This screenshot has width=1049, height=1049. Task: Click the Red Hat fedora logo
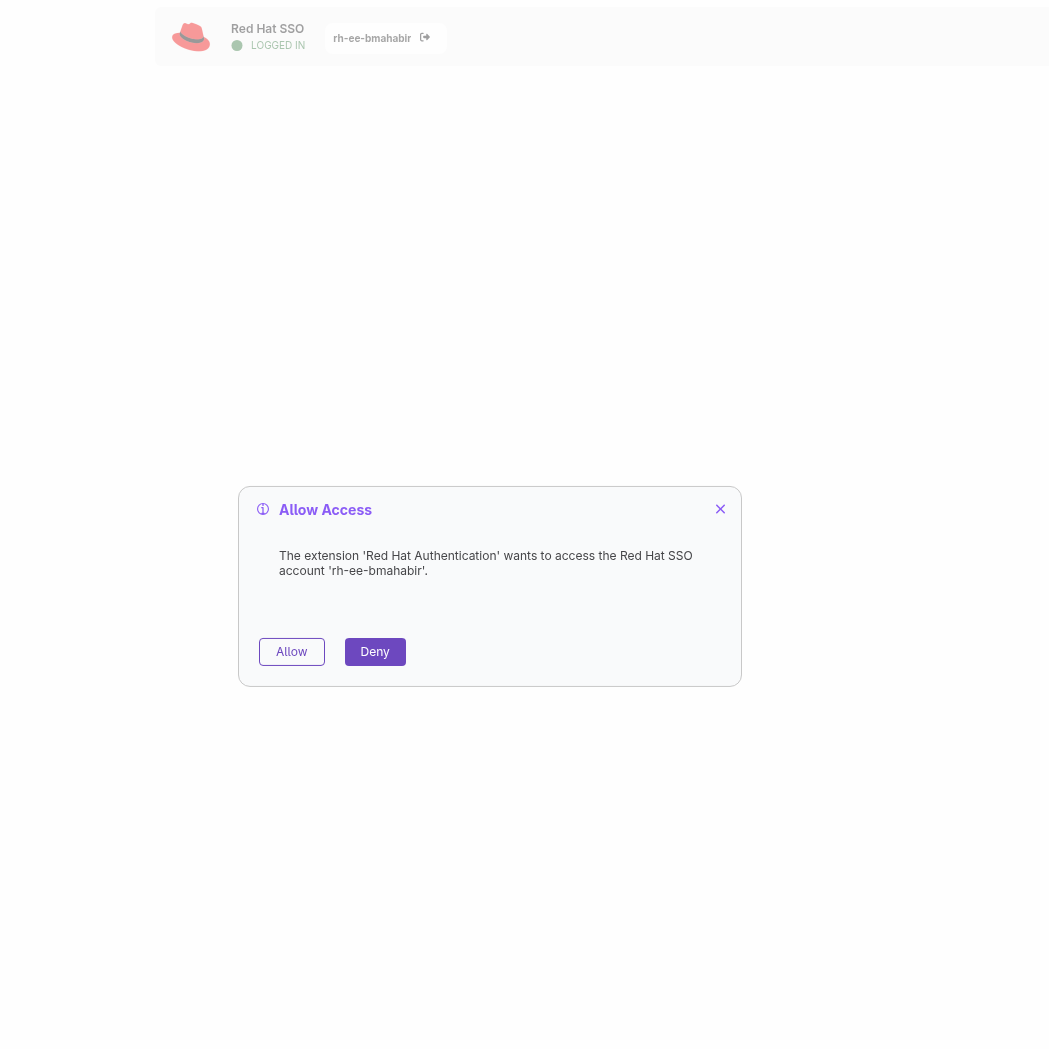pos(191,37)
